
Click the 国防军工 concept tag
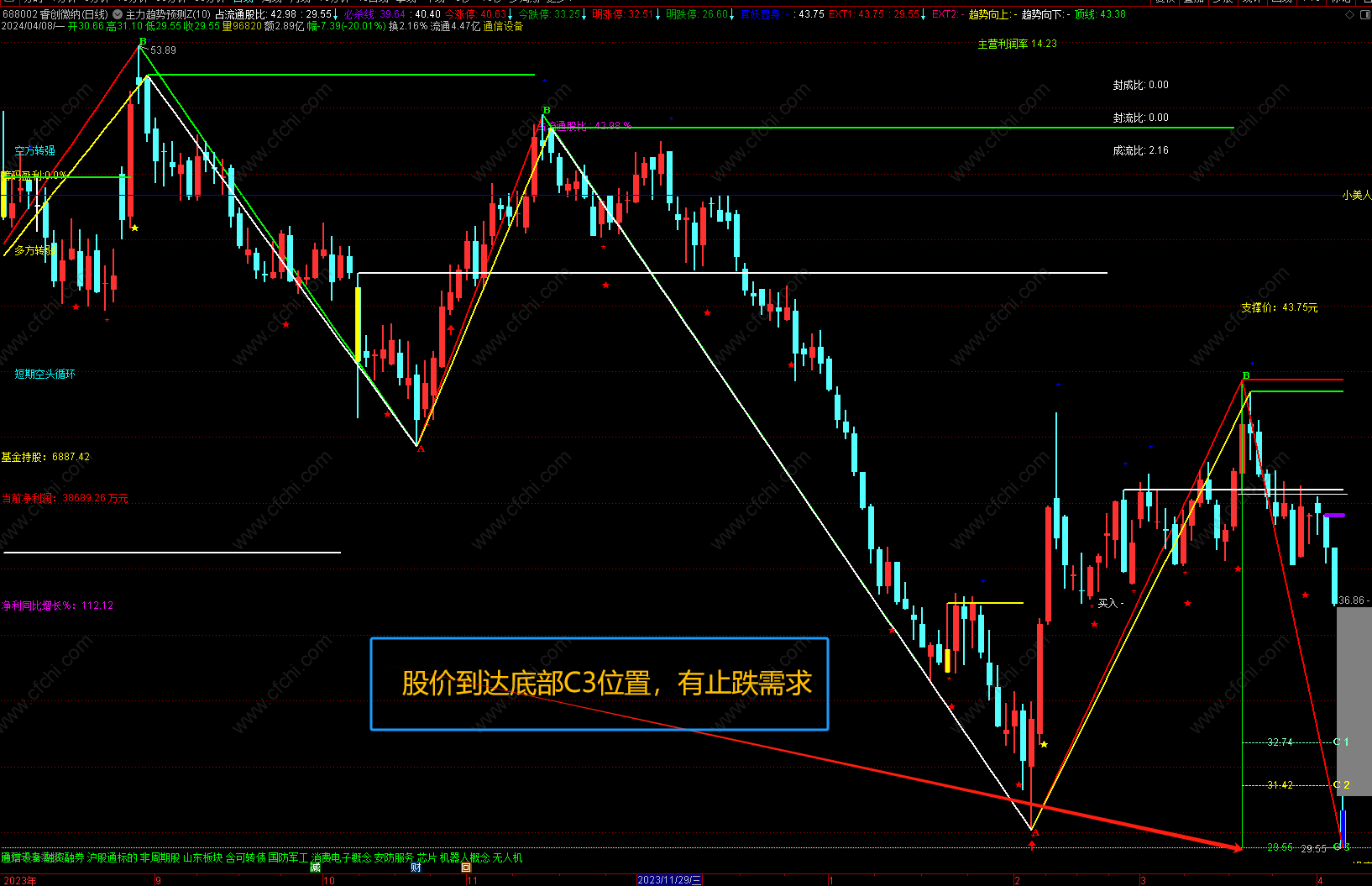(288, 857)
